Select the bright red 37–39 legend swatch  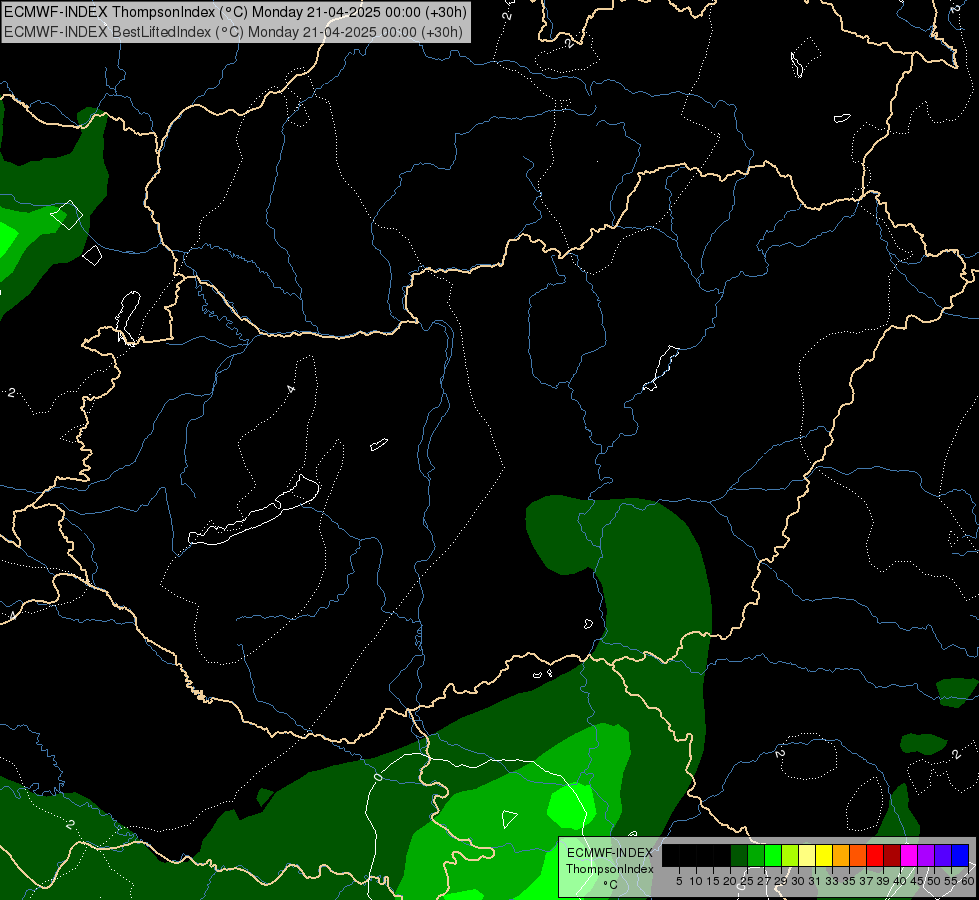(x=875, y=855)
